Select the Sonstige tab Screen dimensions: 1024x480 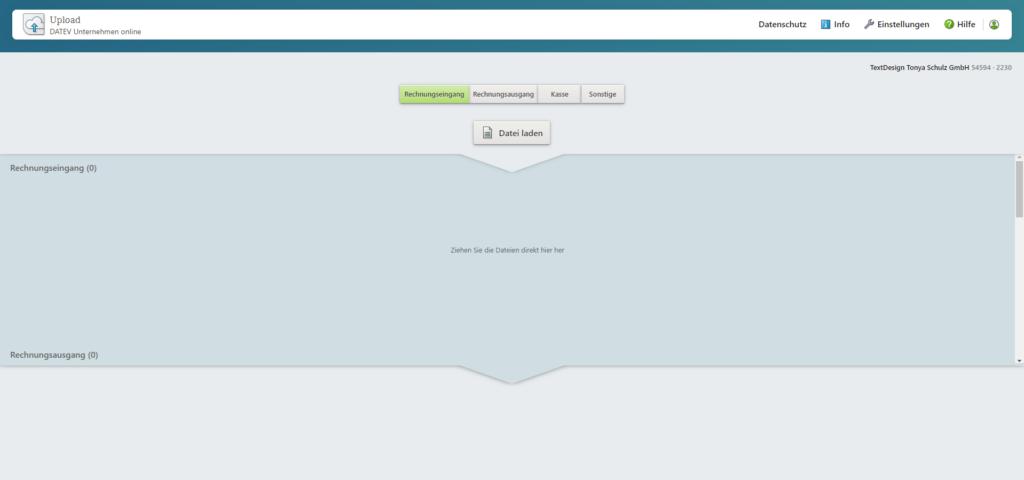pyautogui.click(x=603, y=94)
